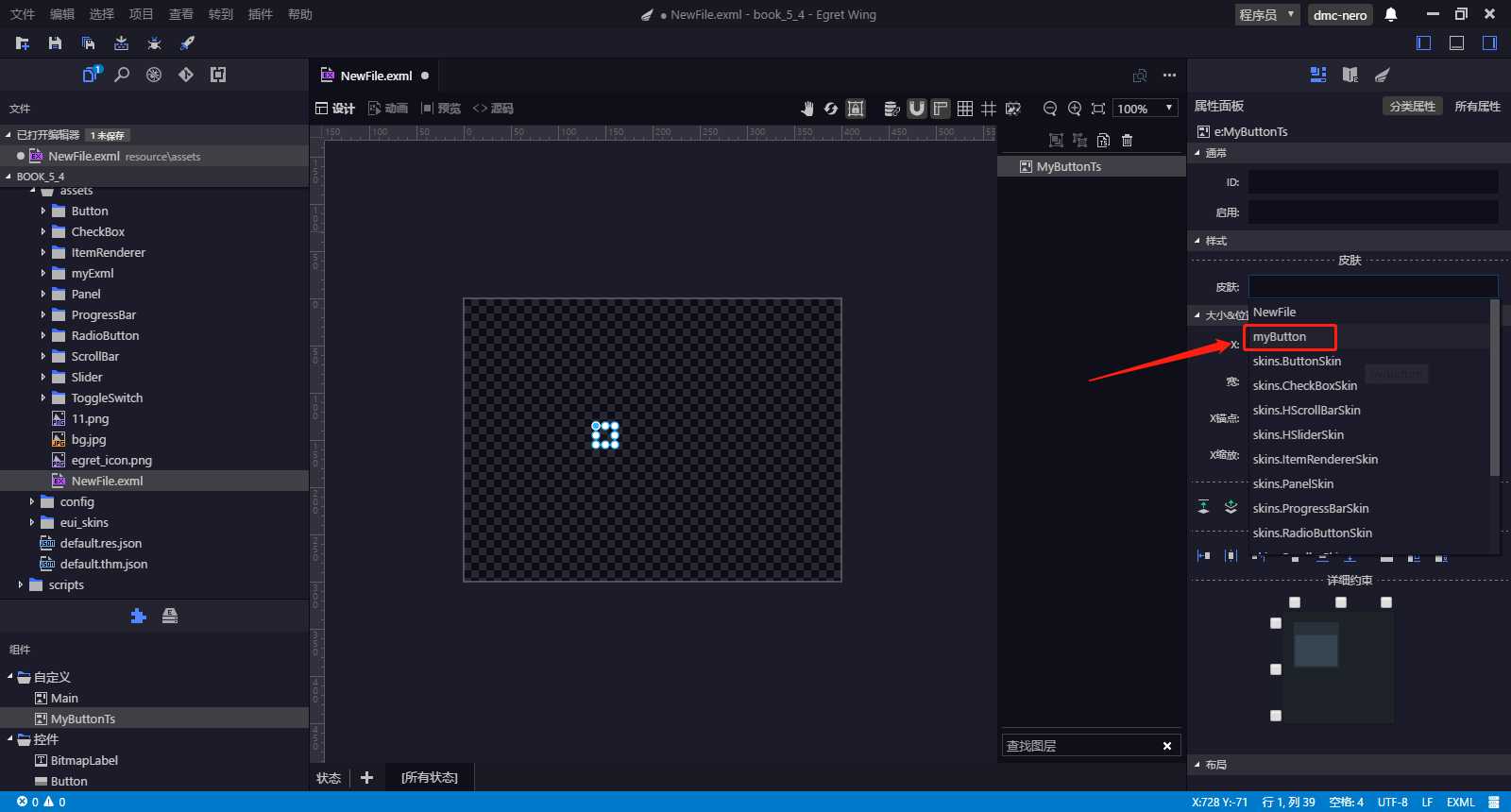Toggle the ruler display button
1511x812 pixels.
[x=941, y=109]
